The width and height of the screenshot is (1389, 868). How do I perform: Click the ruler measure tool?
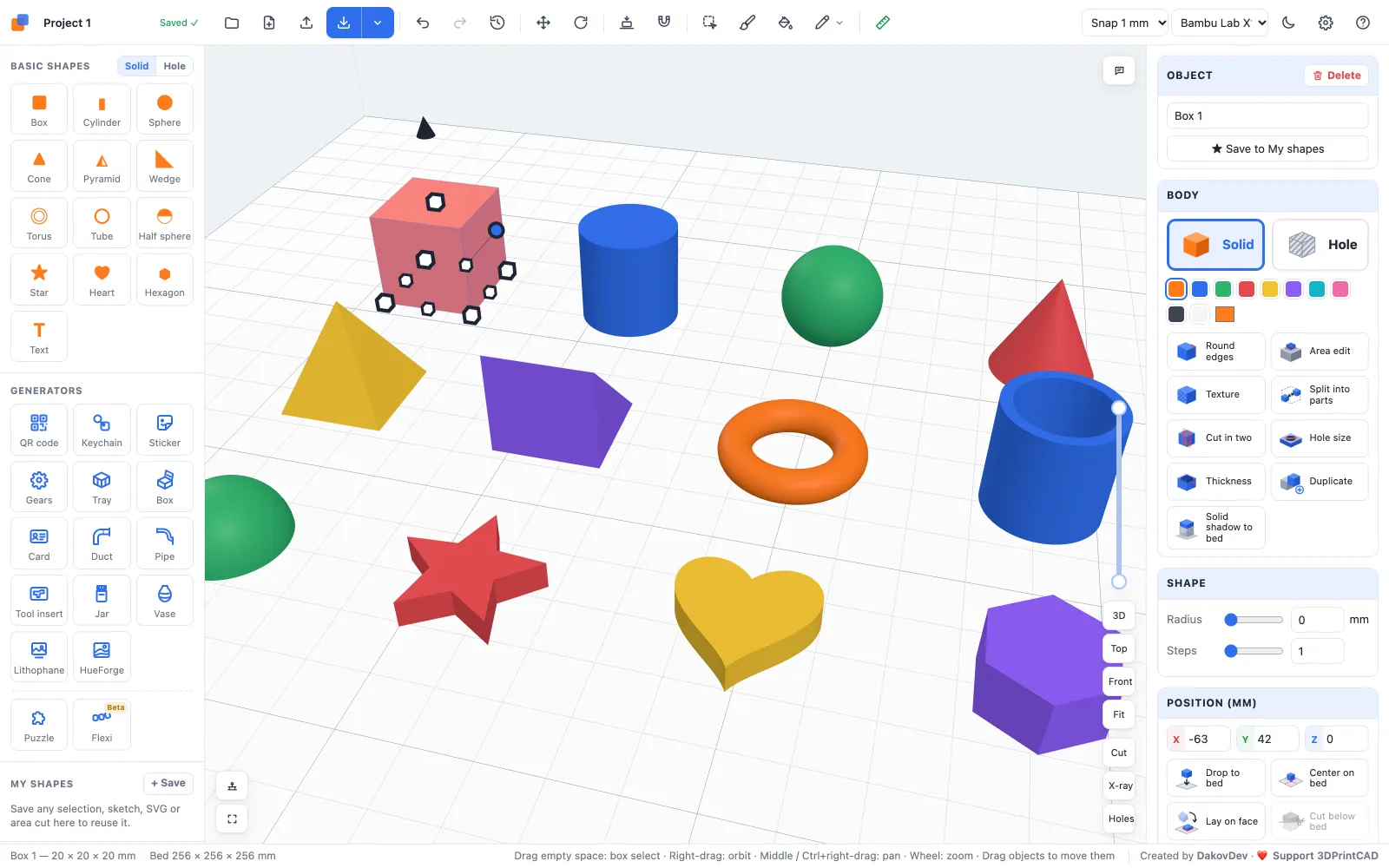coord(883,23)
